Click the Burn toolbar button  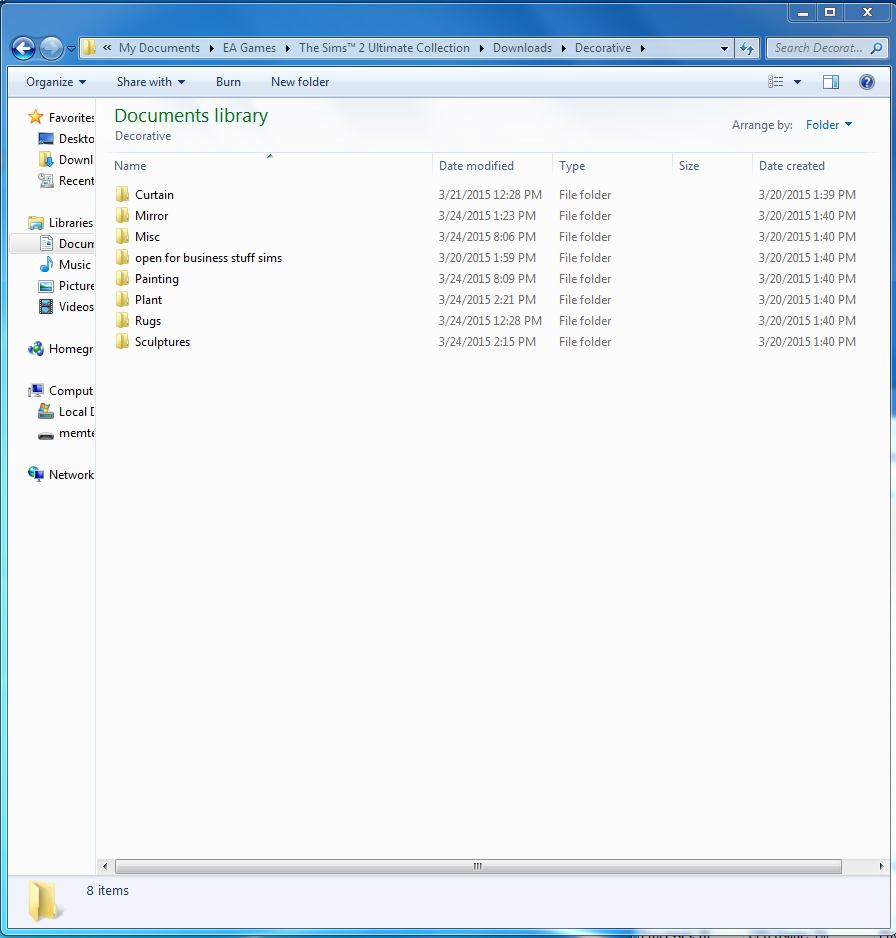228,82
